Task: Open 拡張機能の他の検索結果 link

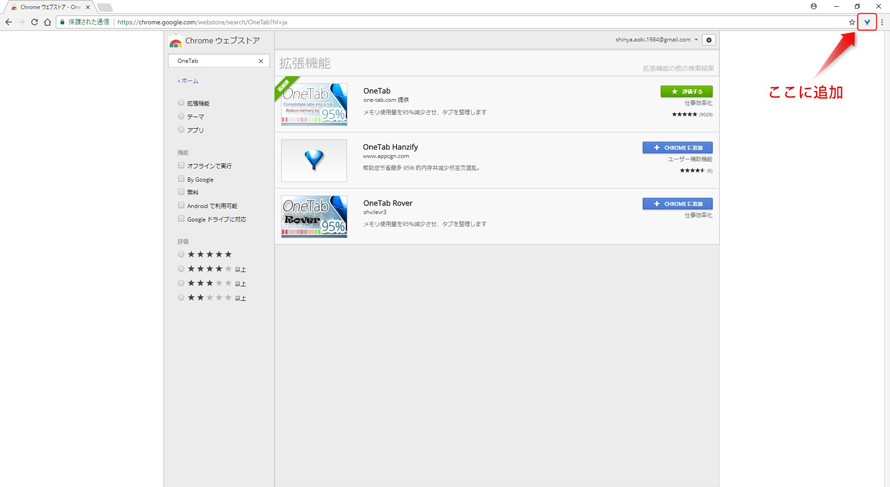Action: [678, 68]
